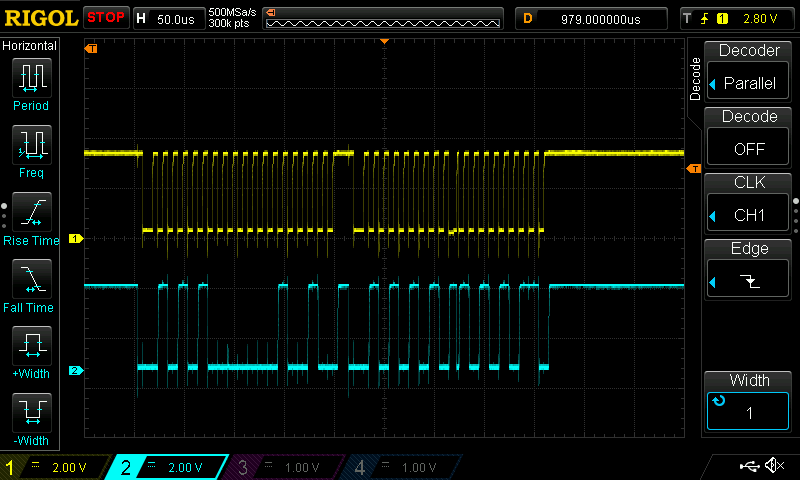Click the memory bar left arrow indicator
This screenshot has width=800, height=480.
[271, 12]
